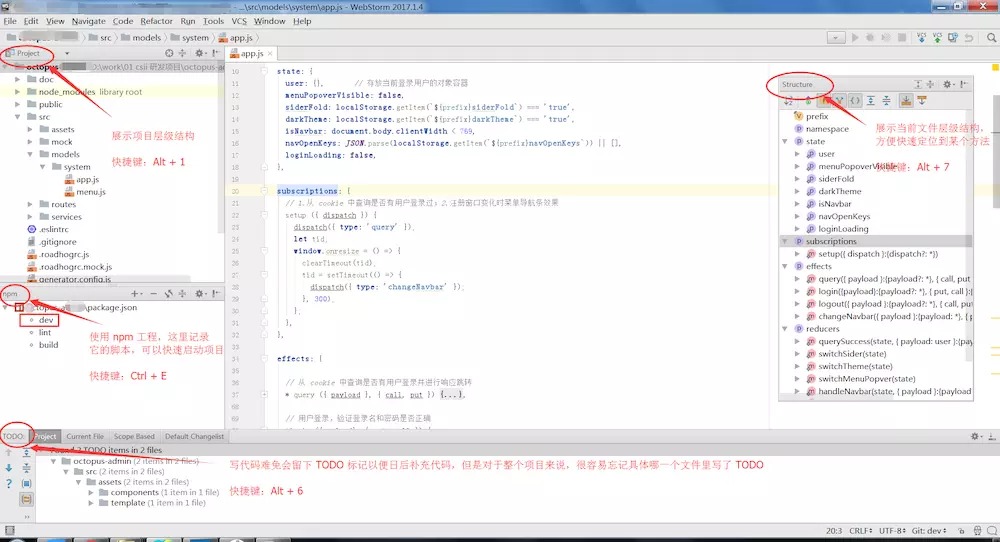Expand the doc folder in Project tree
The height and width of the screenshot is (542, 1000).
pos(18,80)
